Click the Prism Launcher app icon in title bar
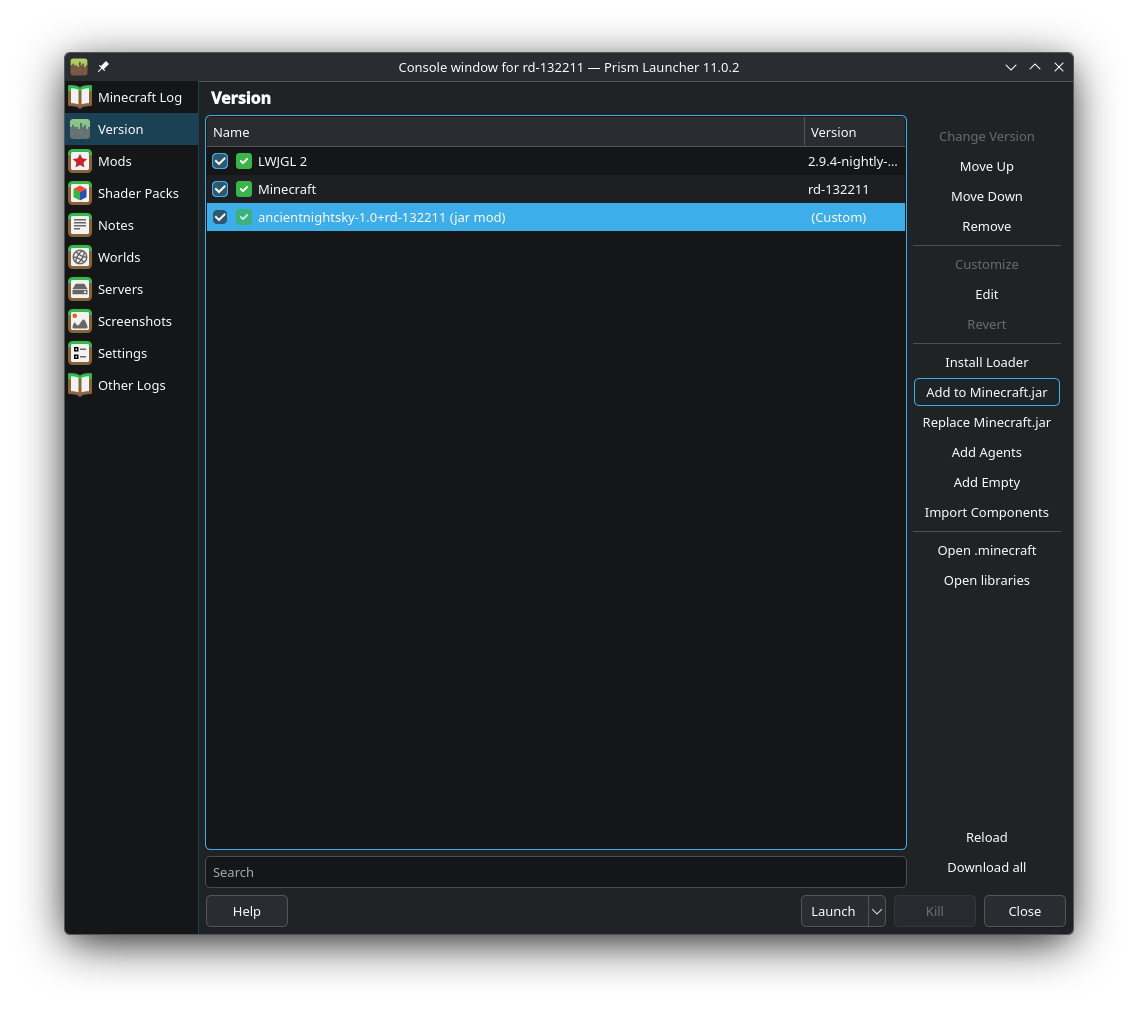Viewport: 1138px width, 1011px height. pyautogui.click(x=79, y=67)
